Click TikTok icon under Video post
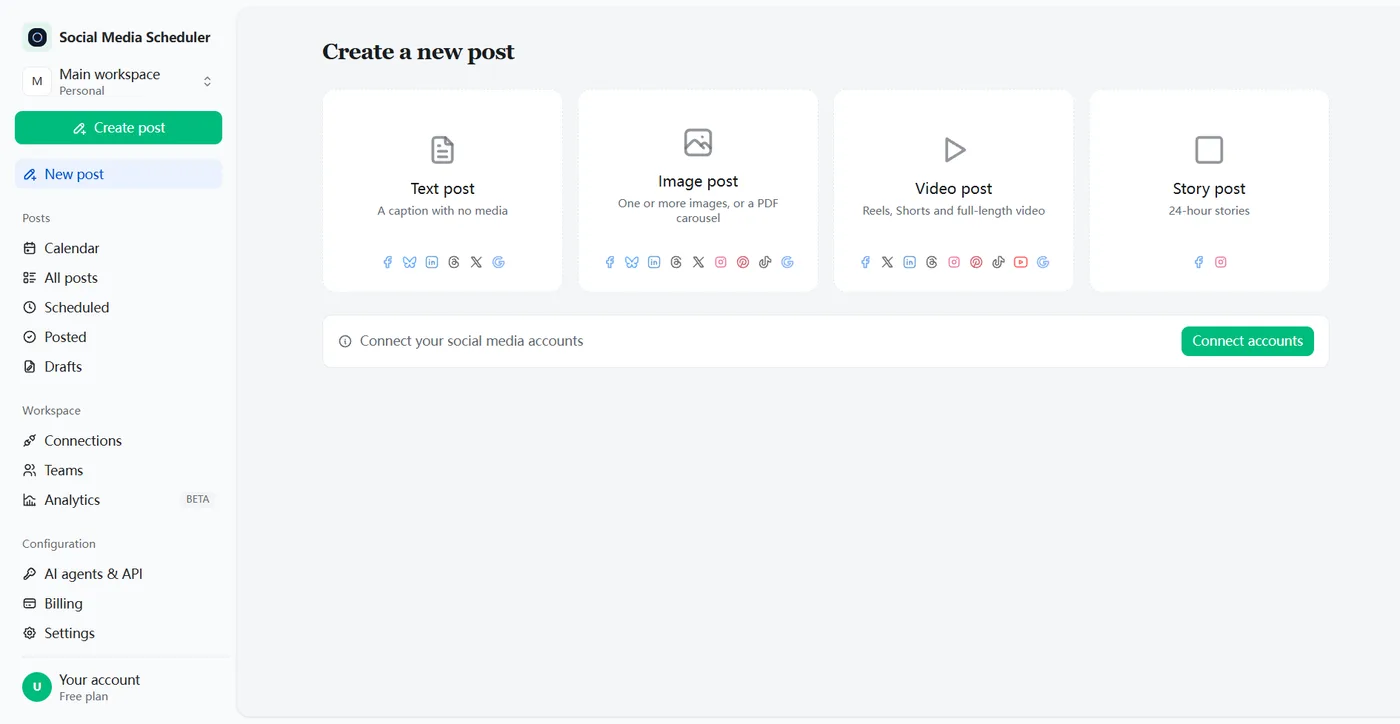 tap(998, 262)
